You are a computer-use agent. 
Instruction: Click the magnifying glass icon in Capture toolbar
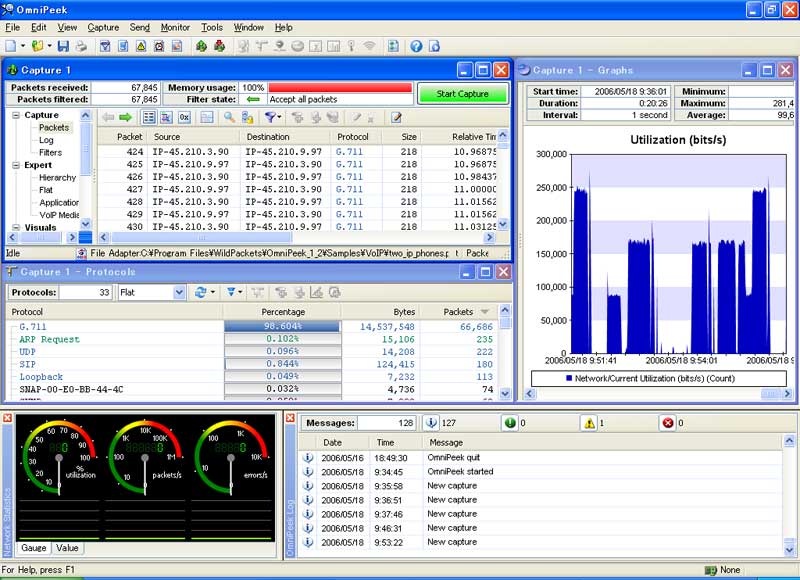point(229,118)
